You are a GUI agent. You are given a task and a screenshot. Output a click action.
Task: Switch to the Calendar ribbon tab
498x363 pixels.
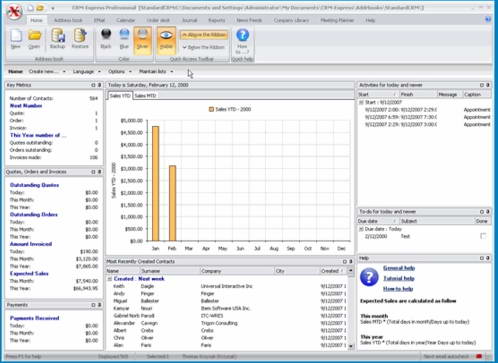coord(125,20)
